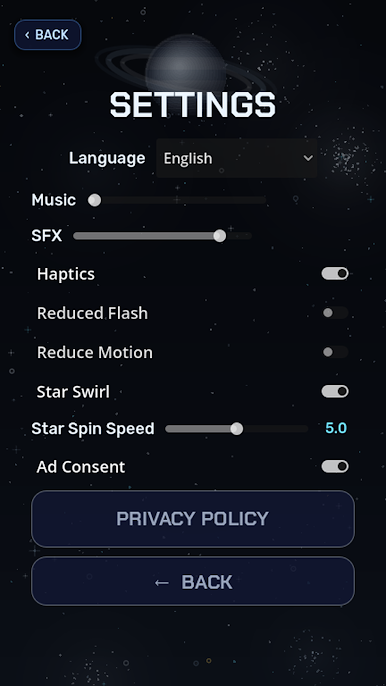Click the empty Music slider track
Screen dimensions: 386x686
click(x=183, y=200)
